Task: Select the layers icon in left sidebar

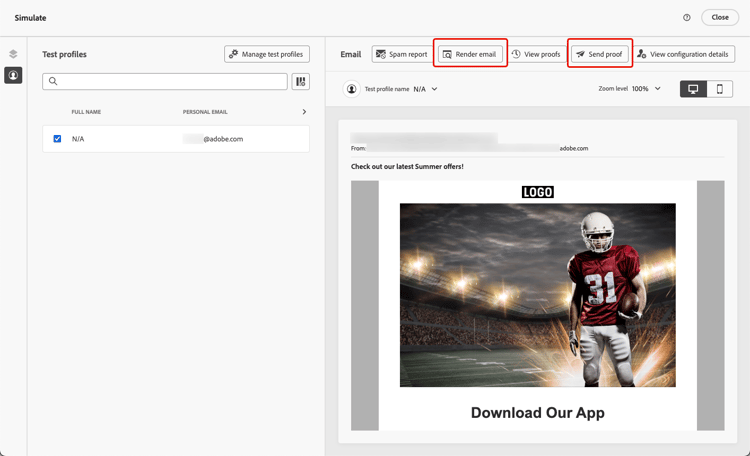Action: point(13,54)
